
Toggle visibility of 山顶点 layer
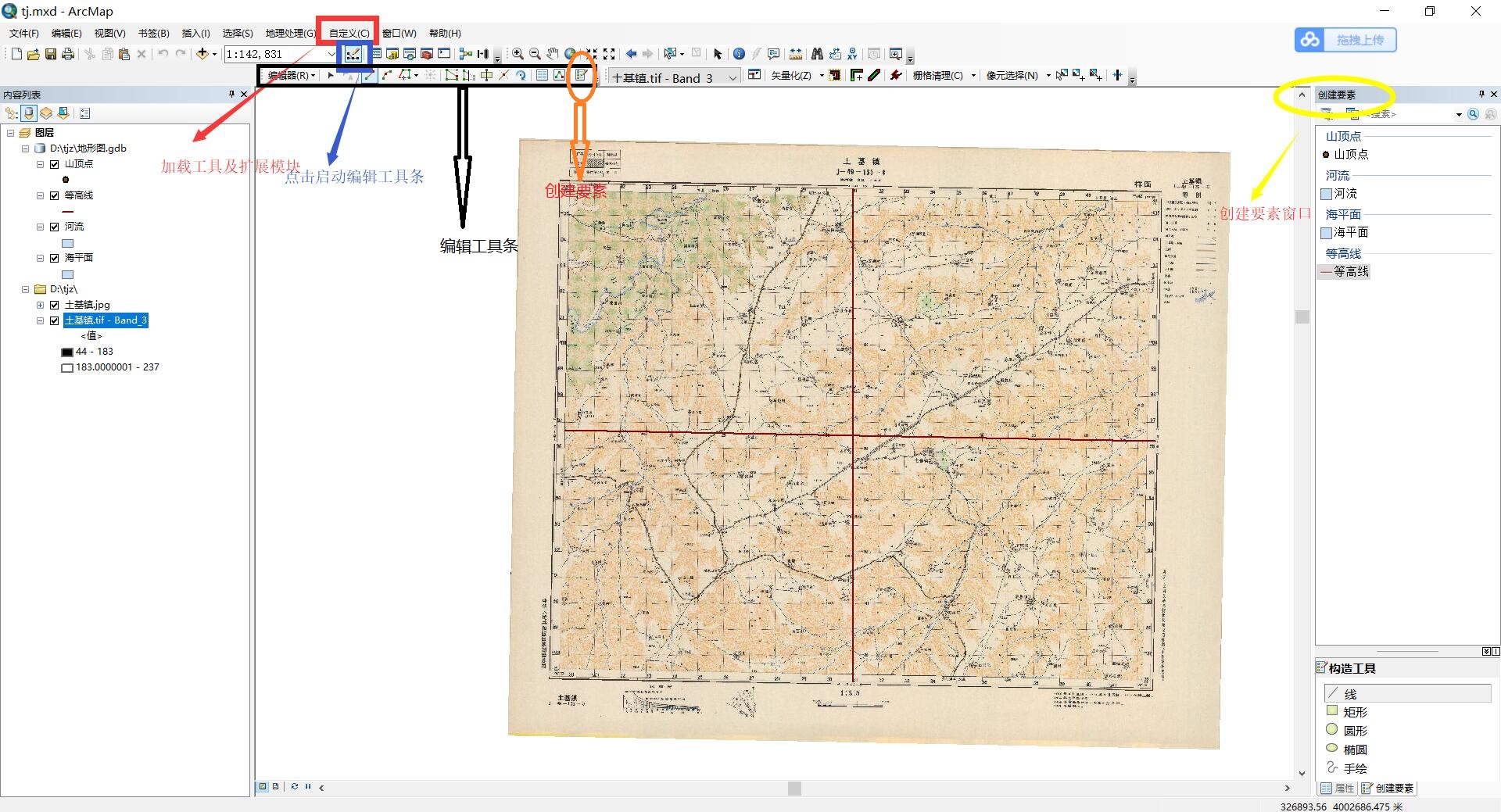point(55,164)
